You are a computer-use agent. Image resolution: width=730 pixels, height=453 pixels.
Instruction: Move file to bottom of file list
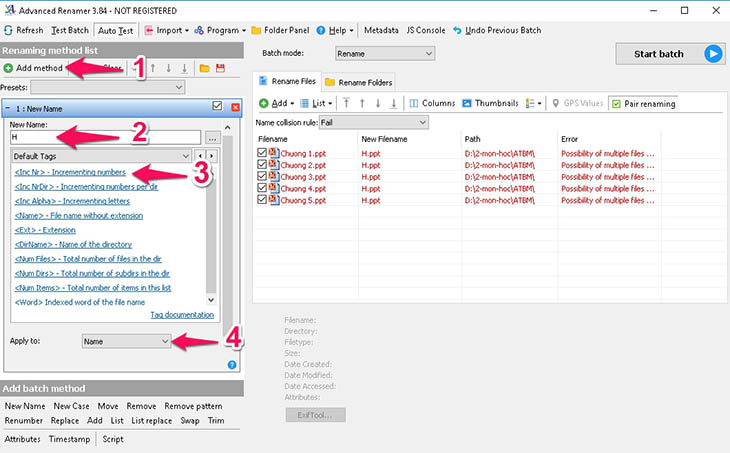(393, 103)
